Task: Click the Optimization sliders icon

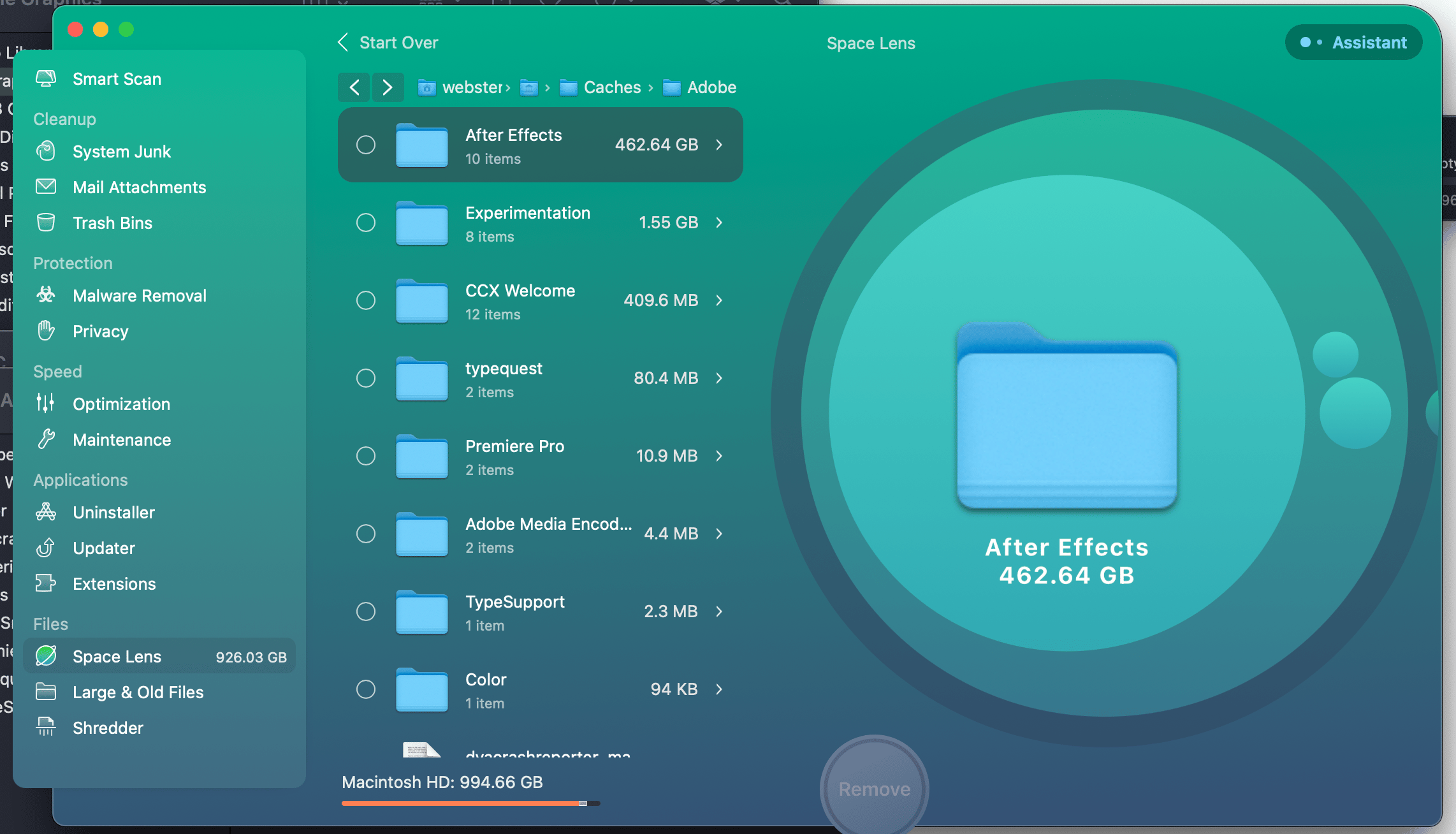Action: pyautogui.click(x=46, y=404)
